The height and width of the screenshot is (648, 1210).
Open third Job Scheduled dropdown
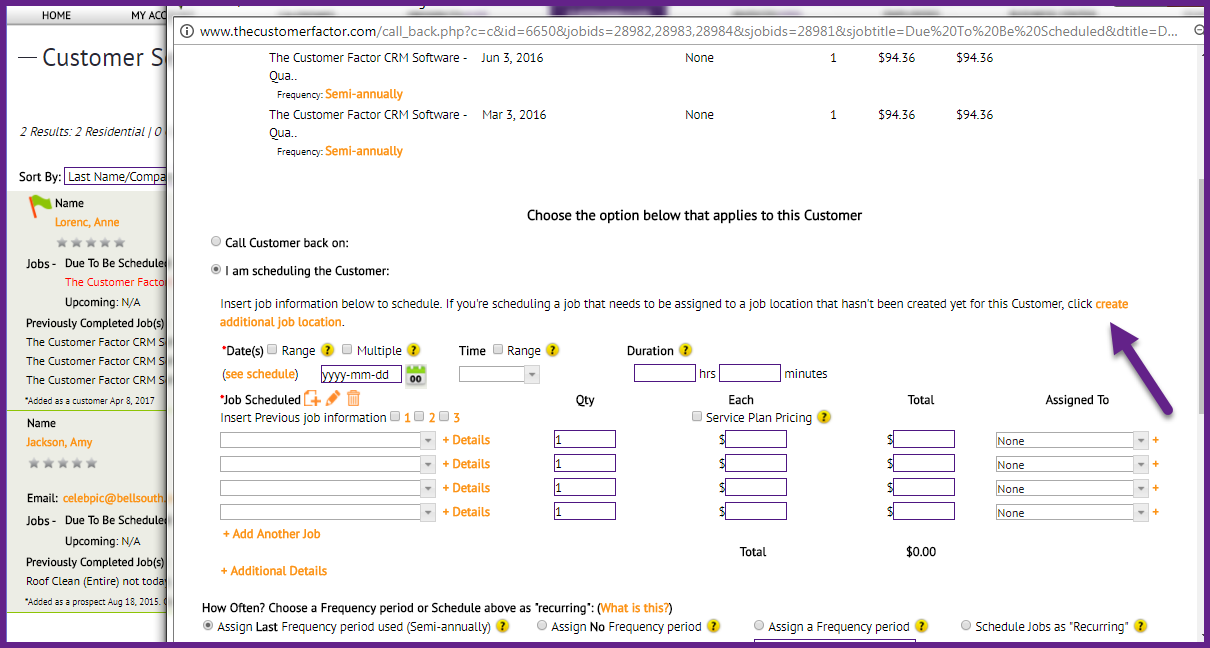point(328,488)
